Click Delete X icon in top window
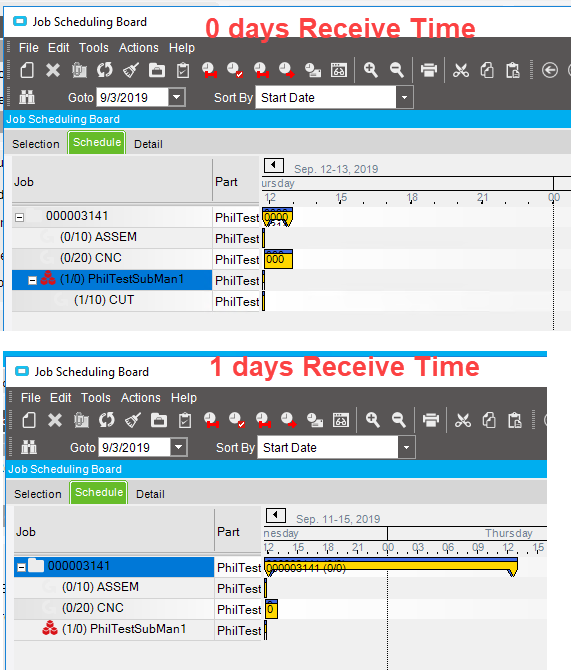571x670 pixels. pyautogui.click(x=53, y=70)
